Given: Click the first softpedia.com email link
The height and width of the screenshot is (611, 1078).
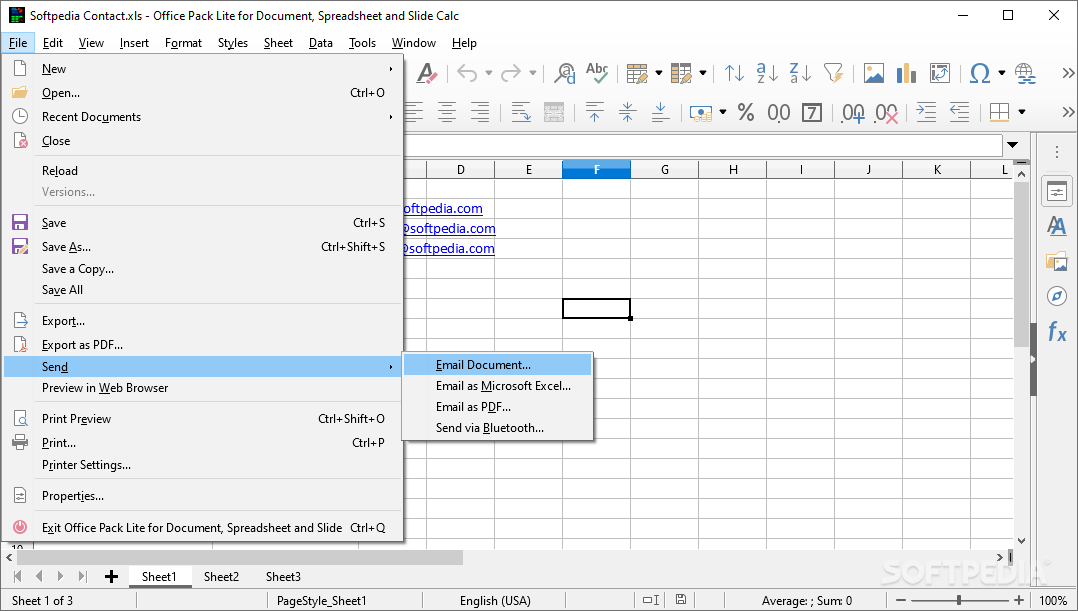Looking at the screenshot, I should [443, 208].
